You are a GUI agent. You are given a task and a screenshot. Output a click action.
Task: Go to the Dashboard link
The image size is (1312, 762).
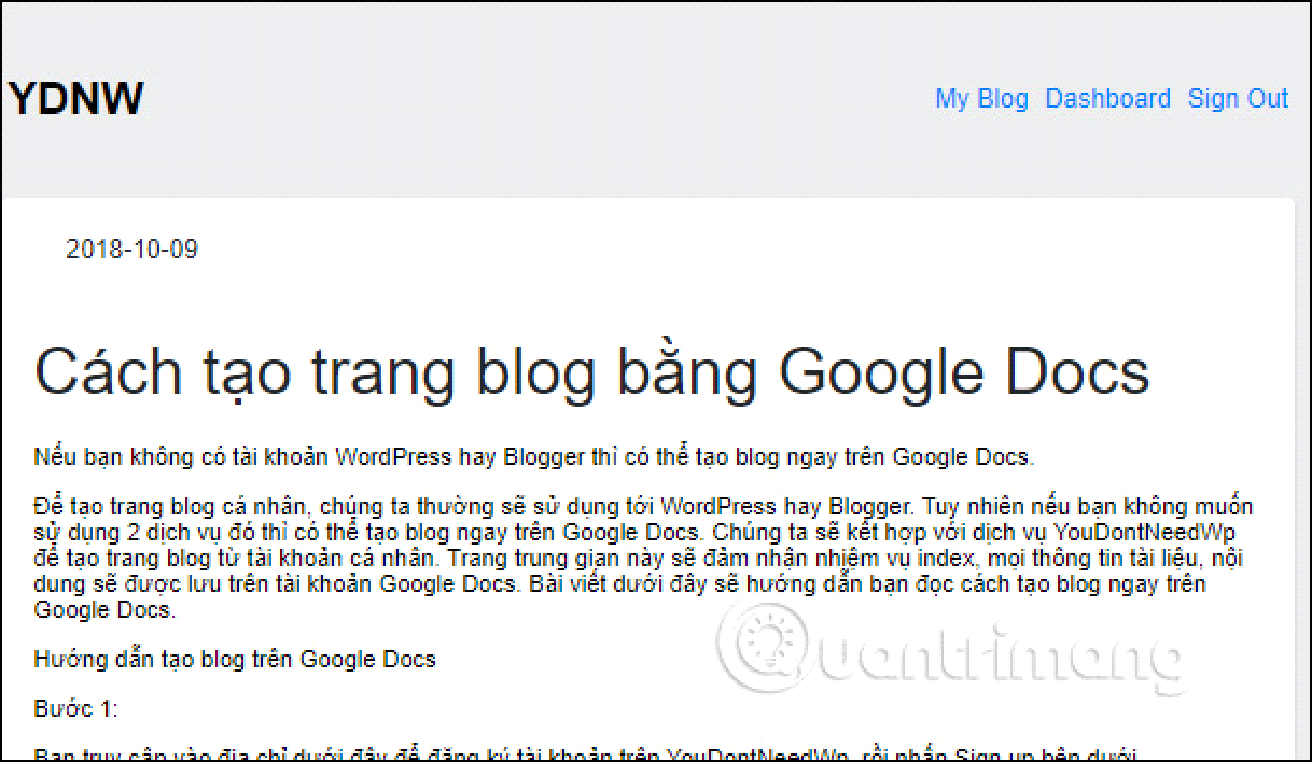[1108, 99]
